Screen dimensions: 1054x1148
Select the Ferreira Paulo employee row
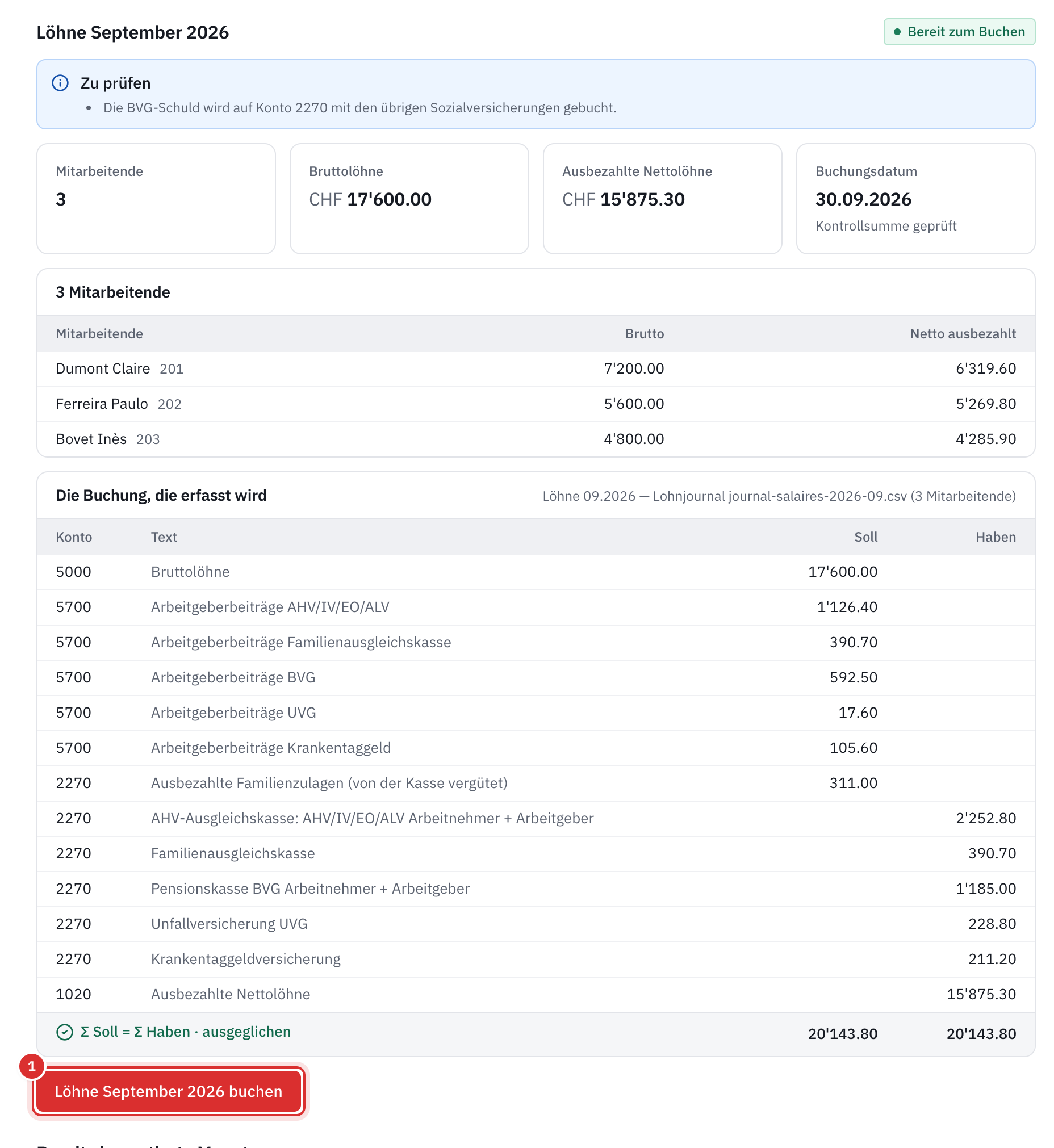[x=536, y=404]
